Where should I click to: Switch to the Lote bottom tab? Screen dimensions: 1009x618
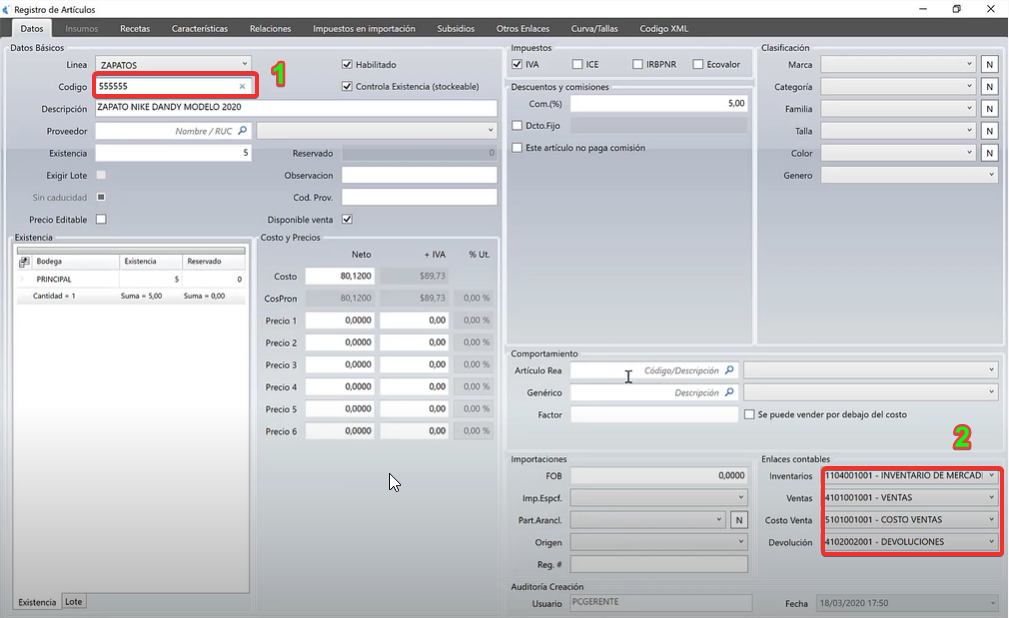[73, 601]
